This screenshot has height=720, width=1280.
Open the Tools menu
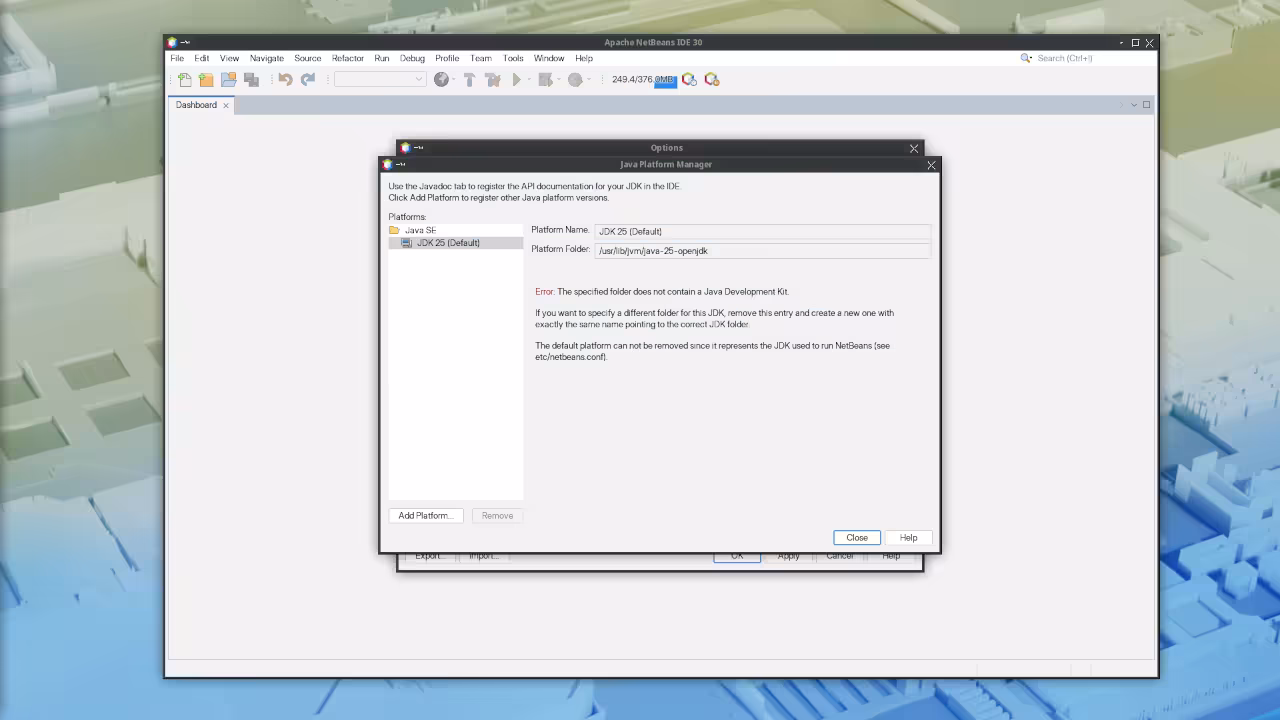coord(513,58)
